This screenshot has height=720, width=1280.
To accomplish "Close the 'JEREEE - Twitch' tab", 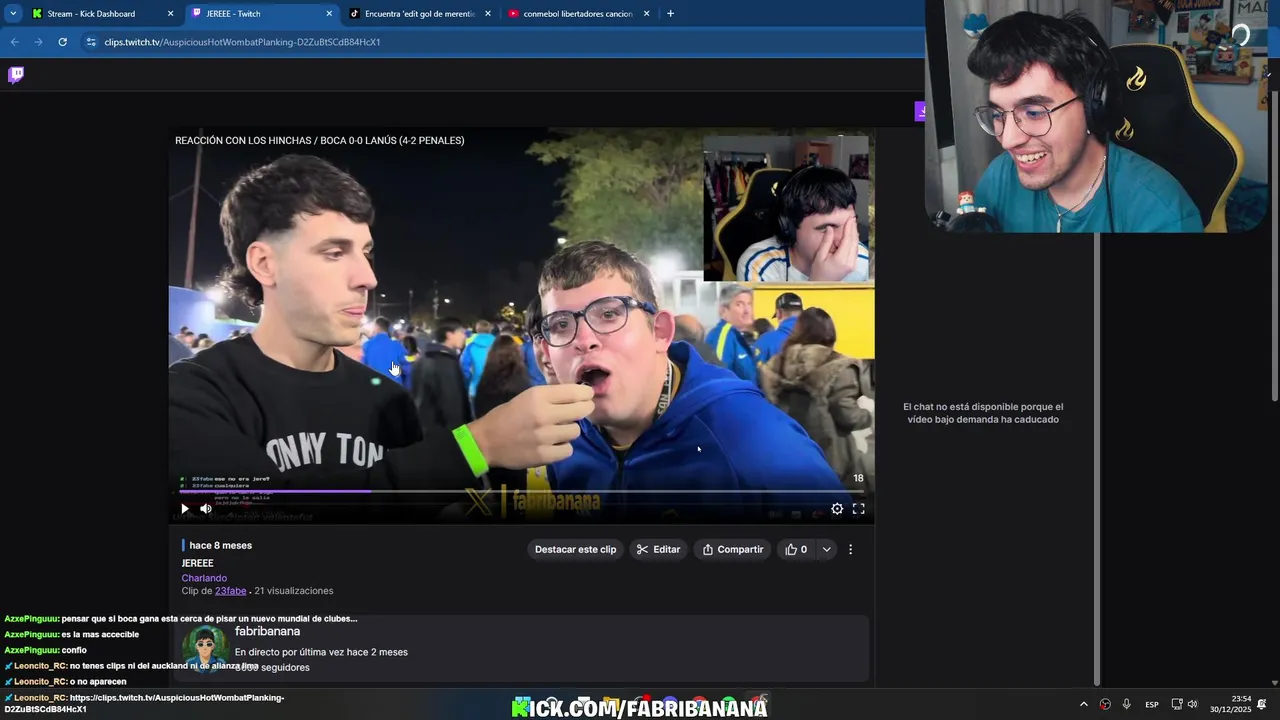I will pos(329,14).
